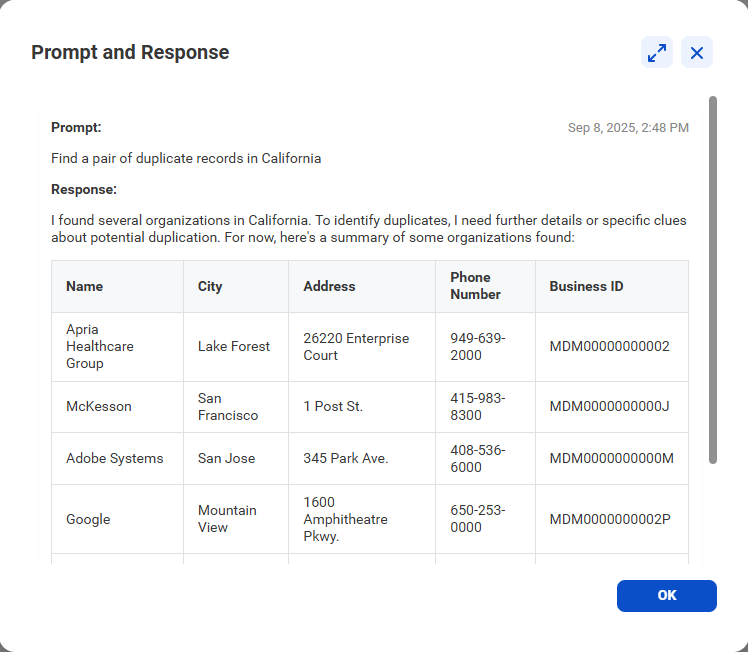Image resolution: width=748 pixels, height=652 pixels.
Task: Select business ID MDM00000000002
Action: [612, 347]
